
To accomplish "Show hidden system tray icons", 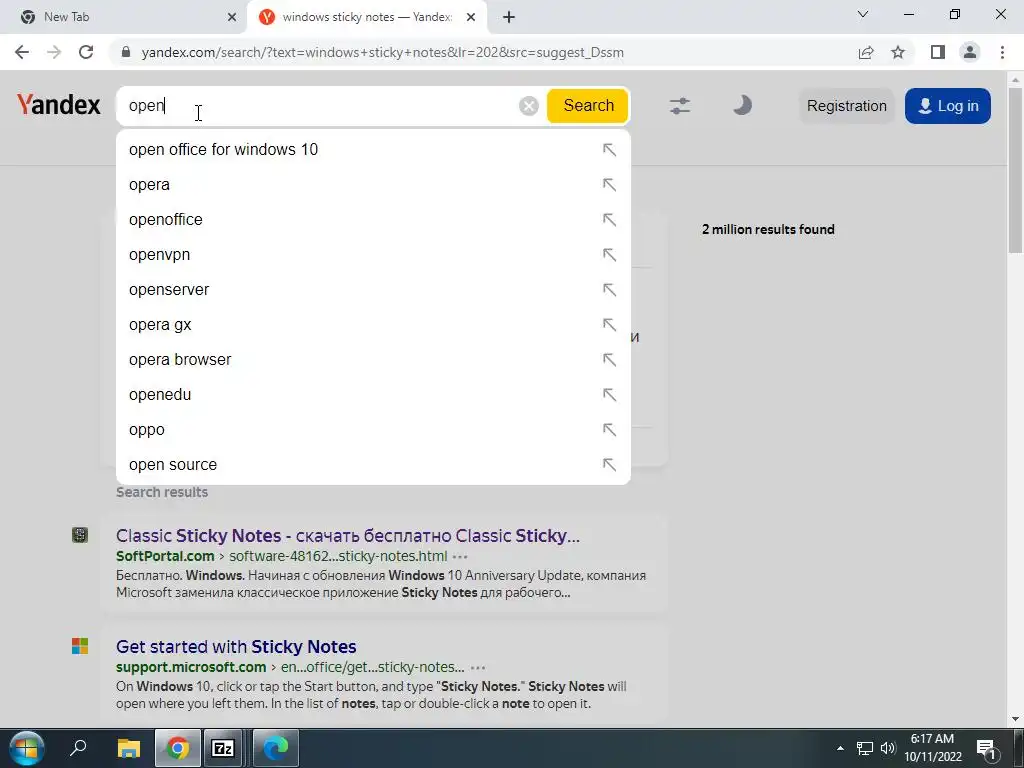I will 840,748.
